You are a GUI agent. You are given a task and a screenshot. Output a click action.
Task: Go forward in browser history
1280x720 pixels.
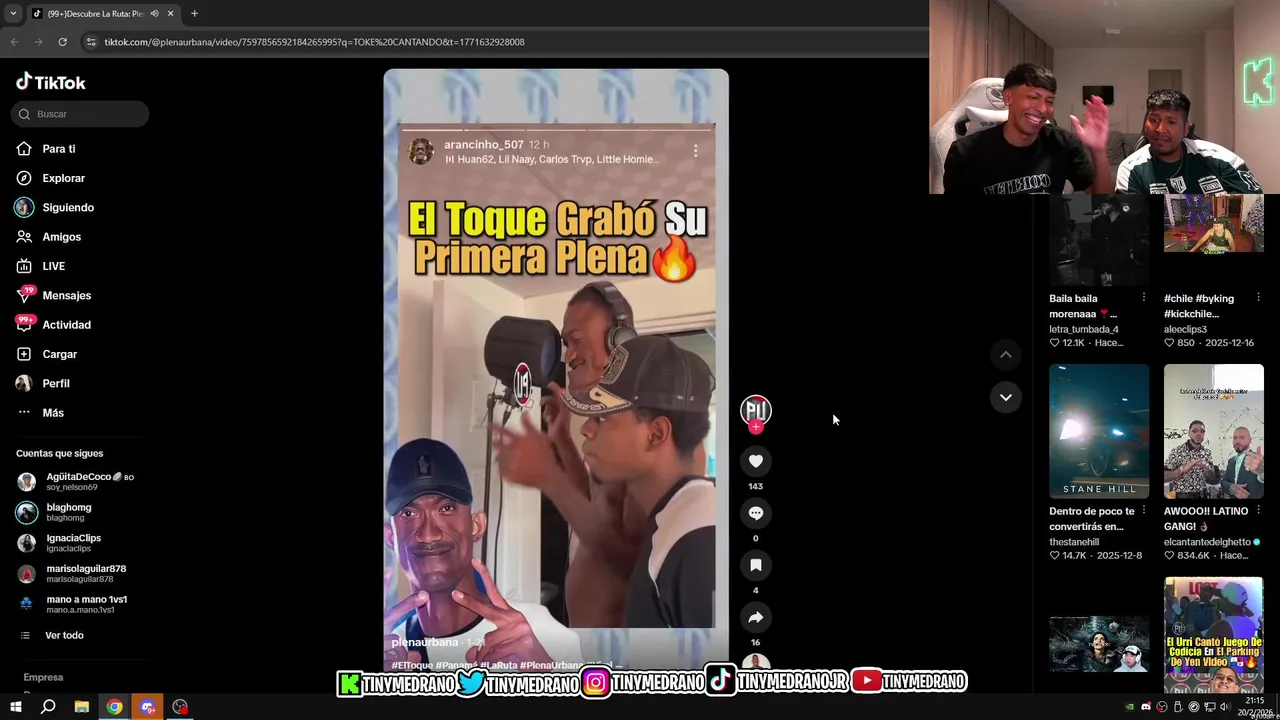(x=38, y=42)
